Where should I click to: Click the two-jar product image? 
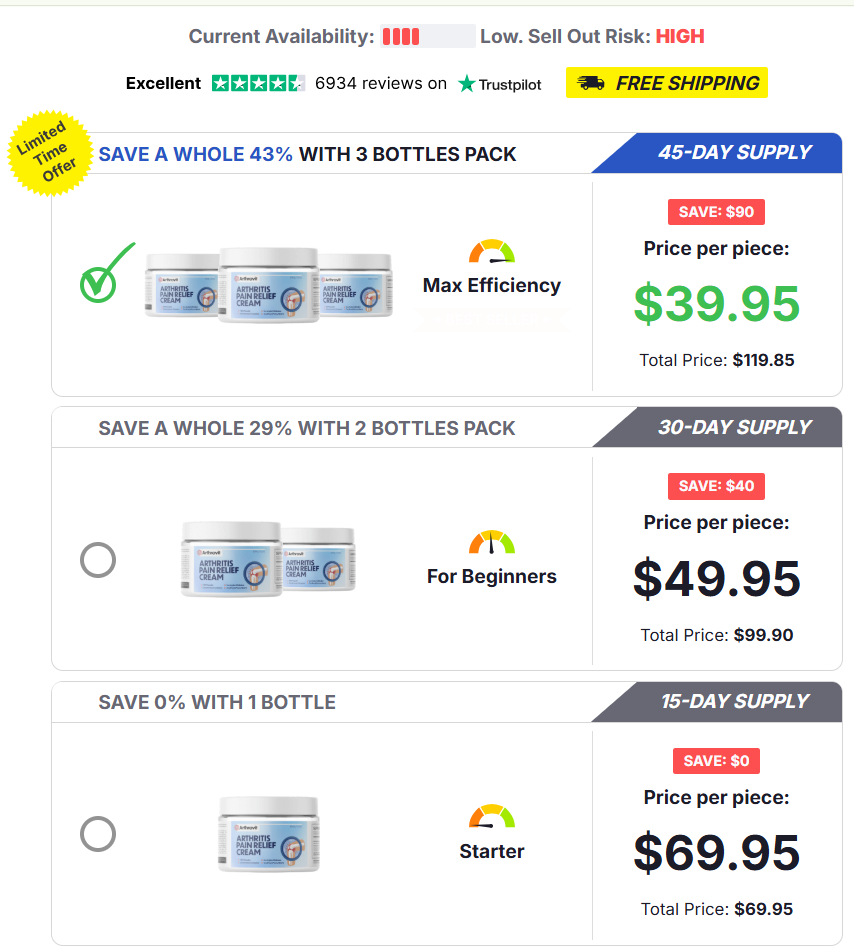(x=268, y=559)
